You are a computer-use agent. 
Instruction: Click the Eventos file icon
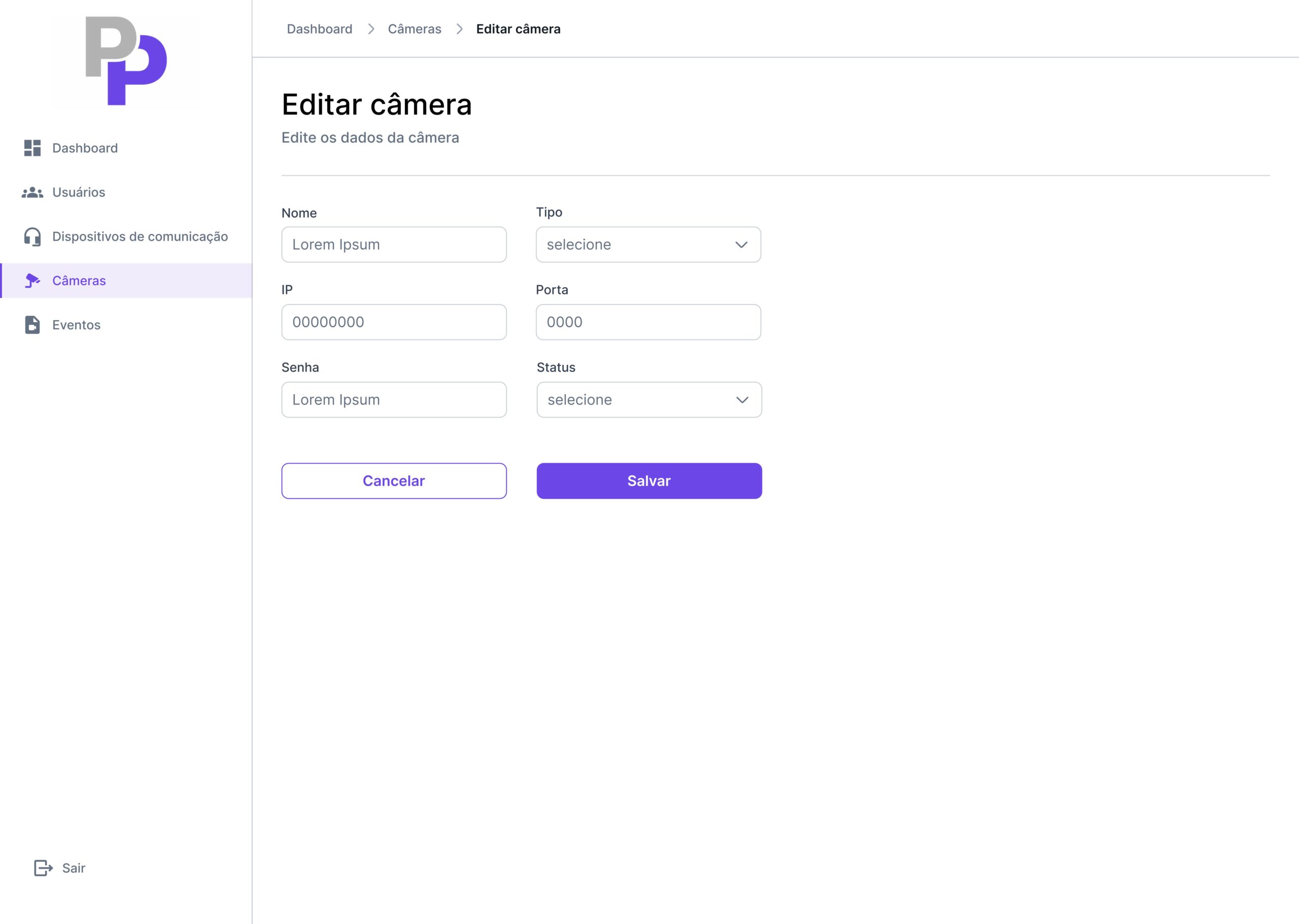coord(32,325)
